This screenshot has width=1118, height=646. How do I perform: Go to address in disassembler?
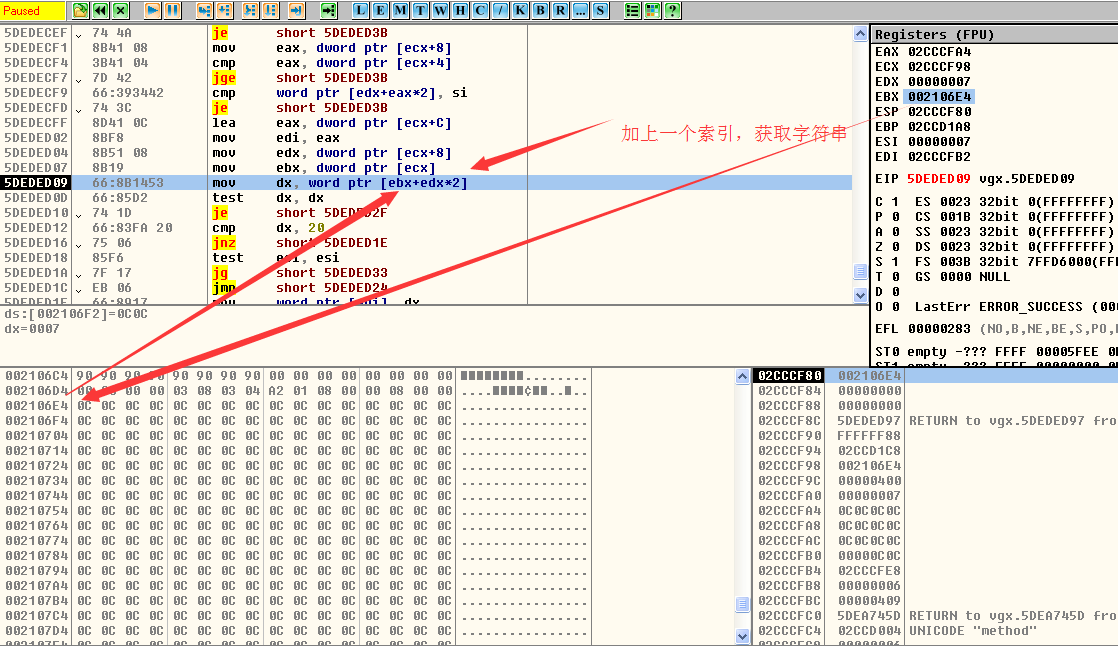click(329, 10)
